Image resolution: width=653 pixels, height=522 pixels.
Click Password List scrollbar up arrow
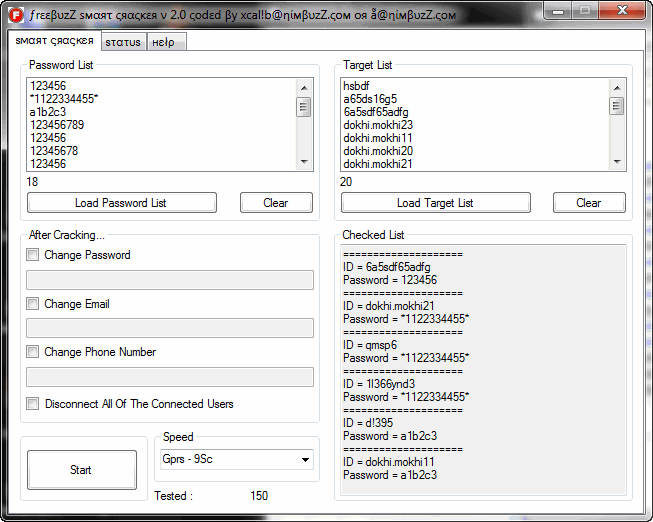[x=304, y=88]
